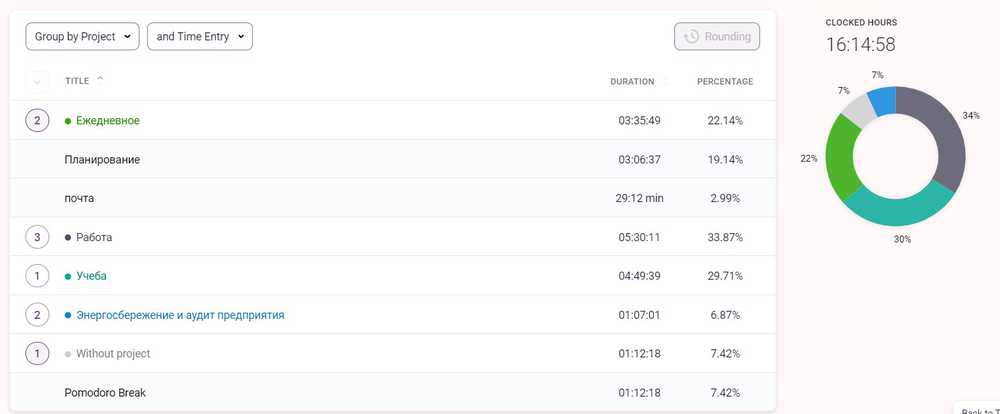Expand the Учеба group count badge
This screenshot has height=414, width=1000.
coord(38,276)
